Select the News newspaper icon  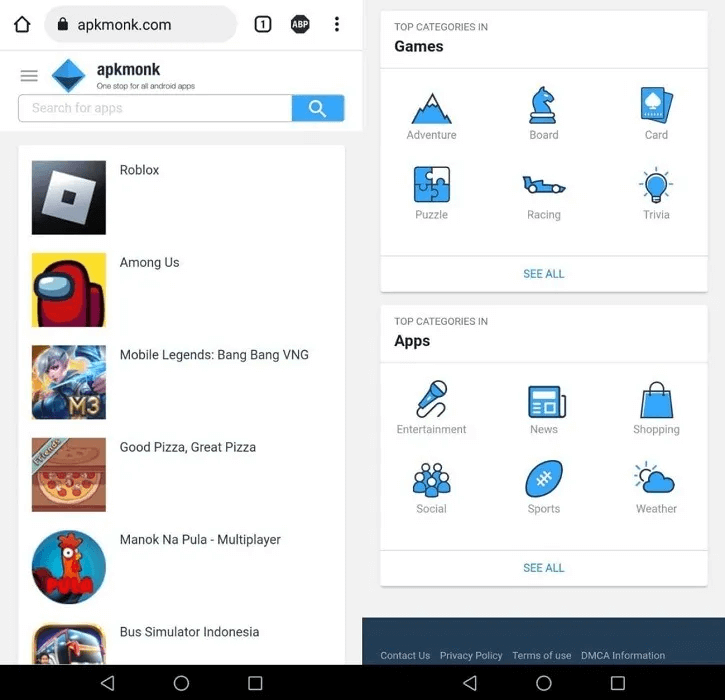pos(547,401)
